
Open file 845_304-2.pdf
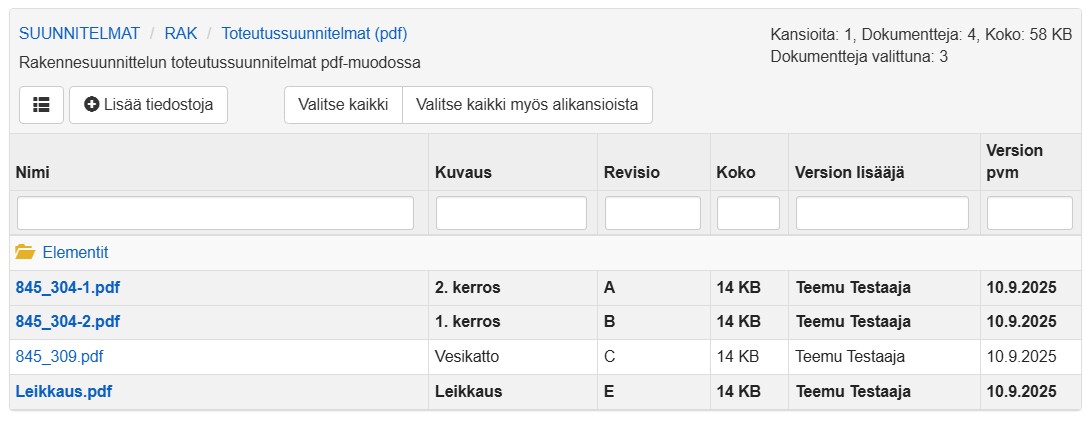tap(67, 322)
